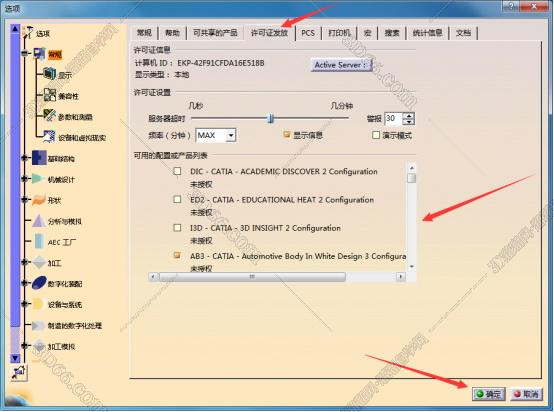The image size is (554, 412).
Task: Open the 参数和测量 category icon
Action: pos(49,116)
